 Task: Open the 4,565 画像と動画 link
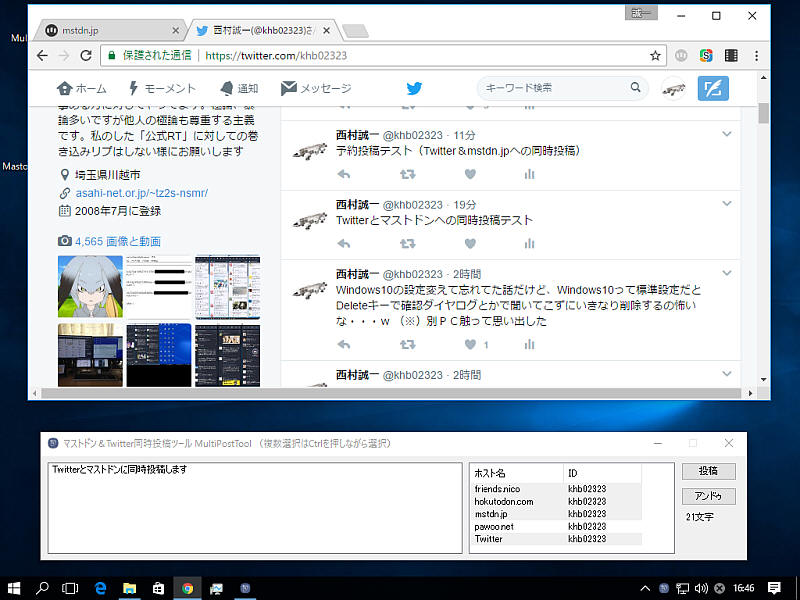click(118, 241)
